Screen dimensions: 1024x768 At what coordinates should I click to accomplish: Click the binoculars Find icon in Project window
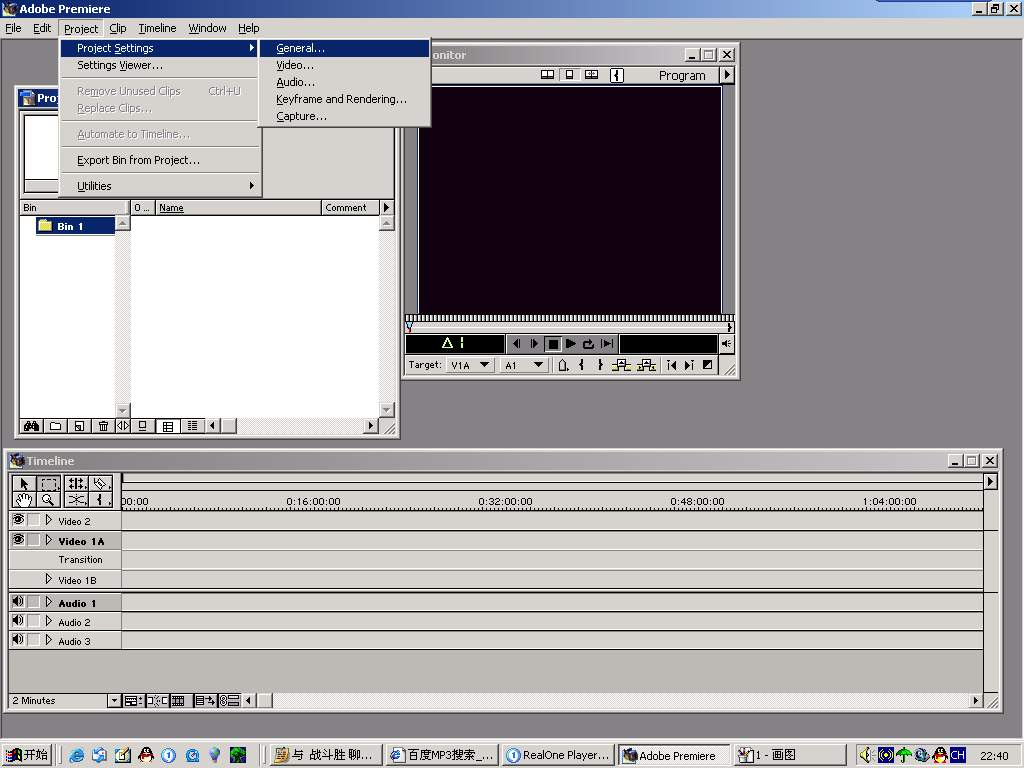31,426
